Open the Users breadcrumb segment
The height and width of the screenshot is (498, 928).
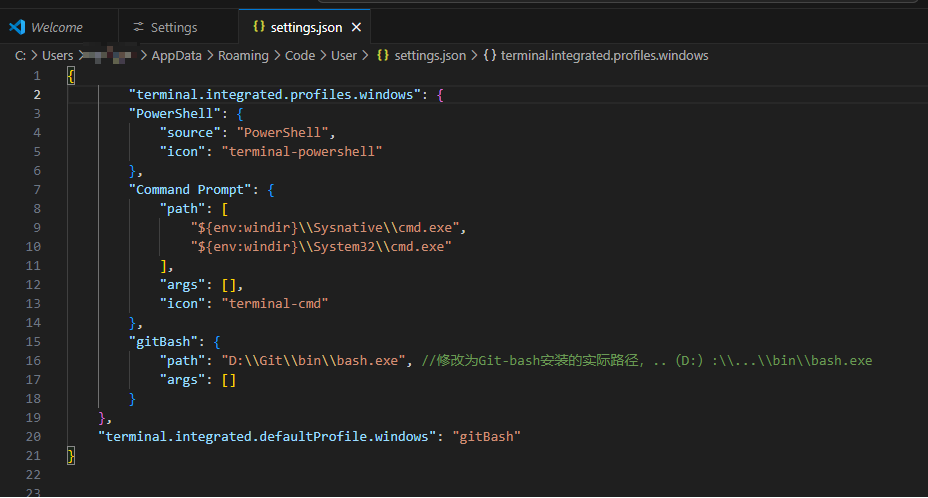point(57,56)
